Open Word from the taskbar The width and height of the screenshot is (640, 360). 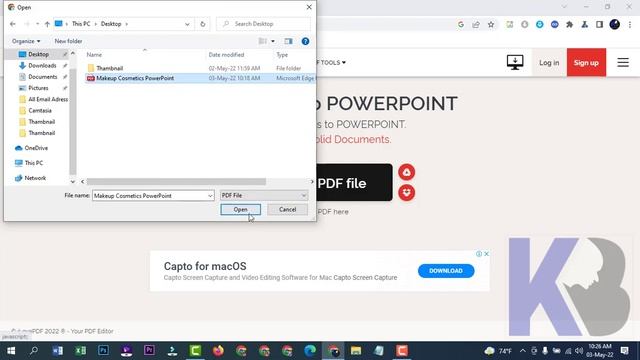(58, 351)
